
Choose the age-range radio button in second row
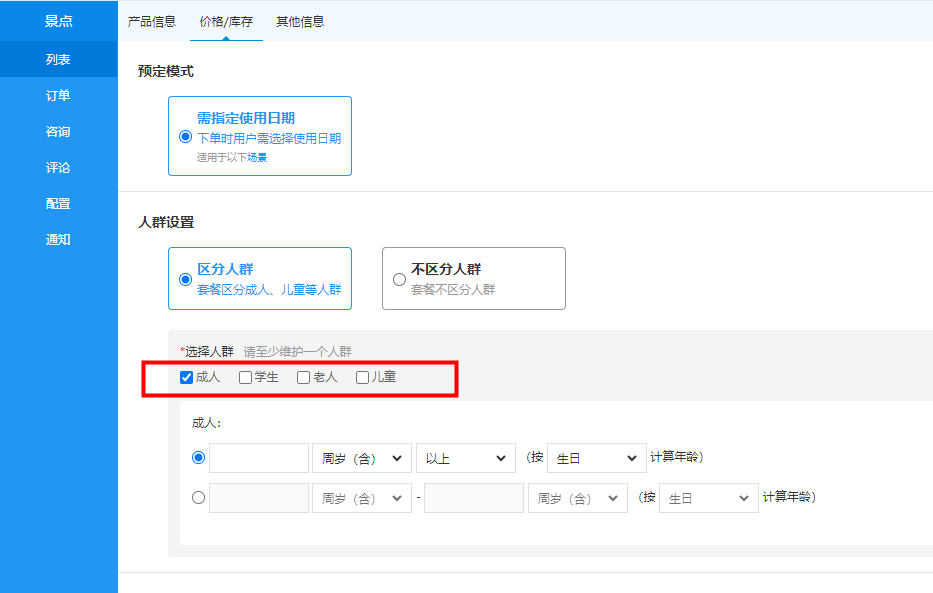(x=198, y=497)
